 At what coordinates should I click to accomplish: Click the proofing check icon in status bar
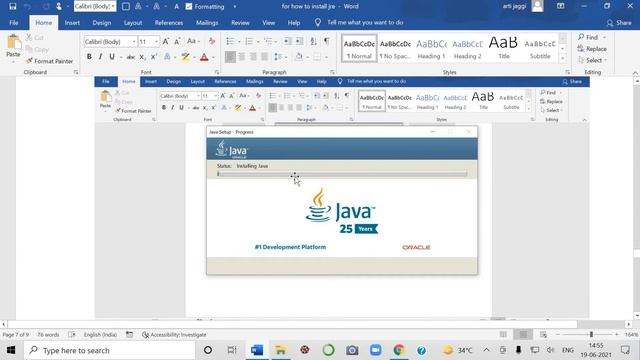(x=72, y=335)
